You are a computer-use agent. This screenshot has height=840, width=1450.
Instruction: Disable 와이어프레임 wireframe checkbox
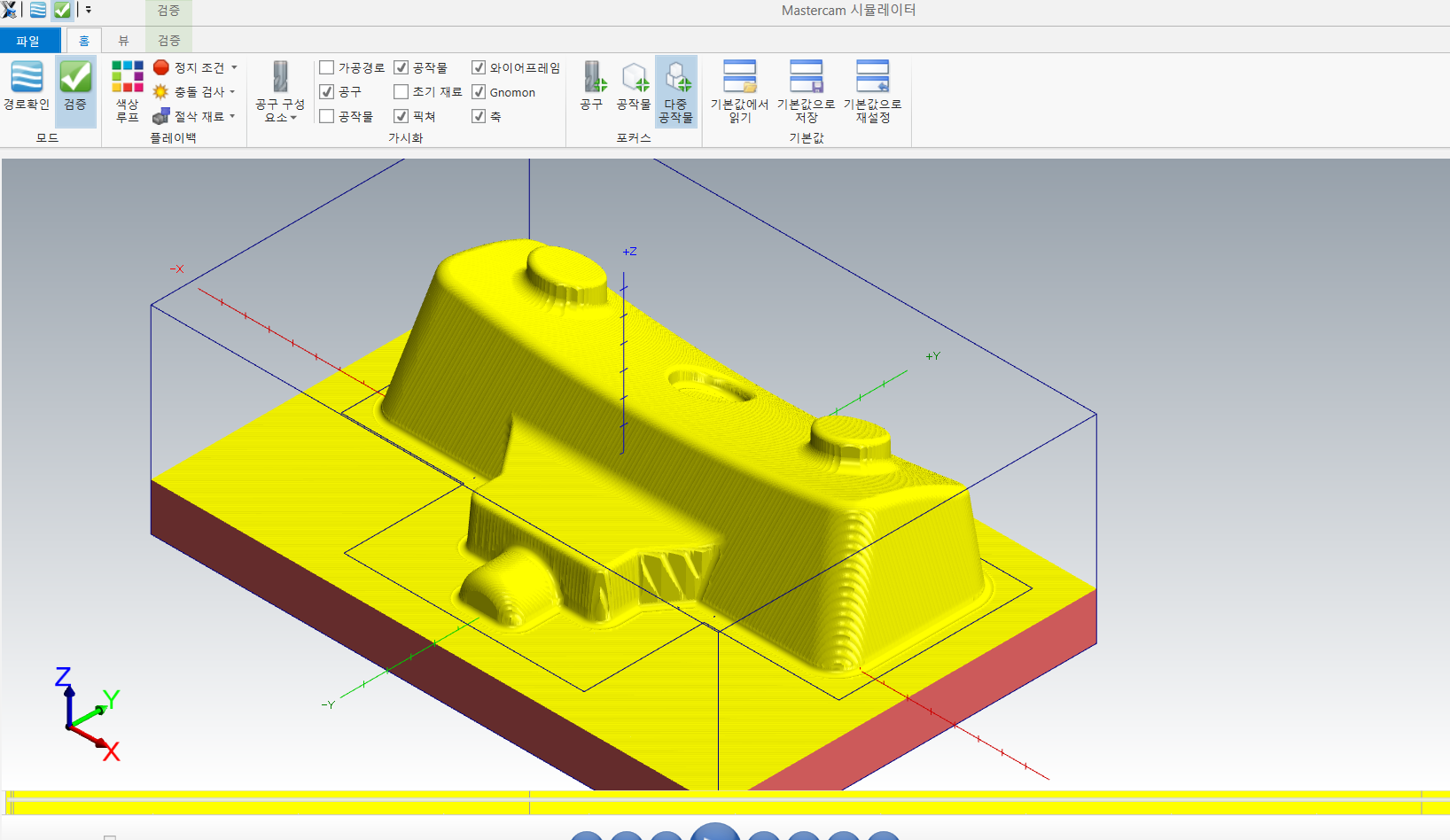[479, 67]
